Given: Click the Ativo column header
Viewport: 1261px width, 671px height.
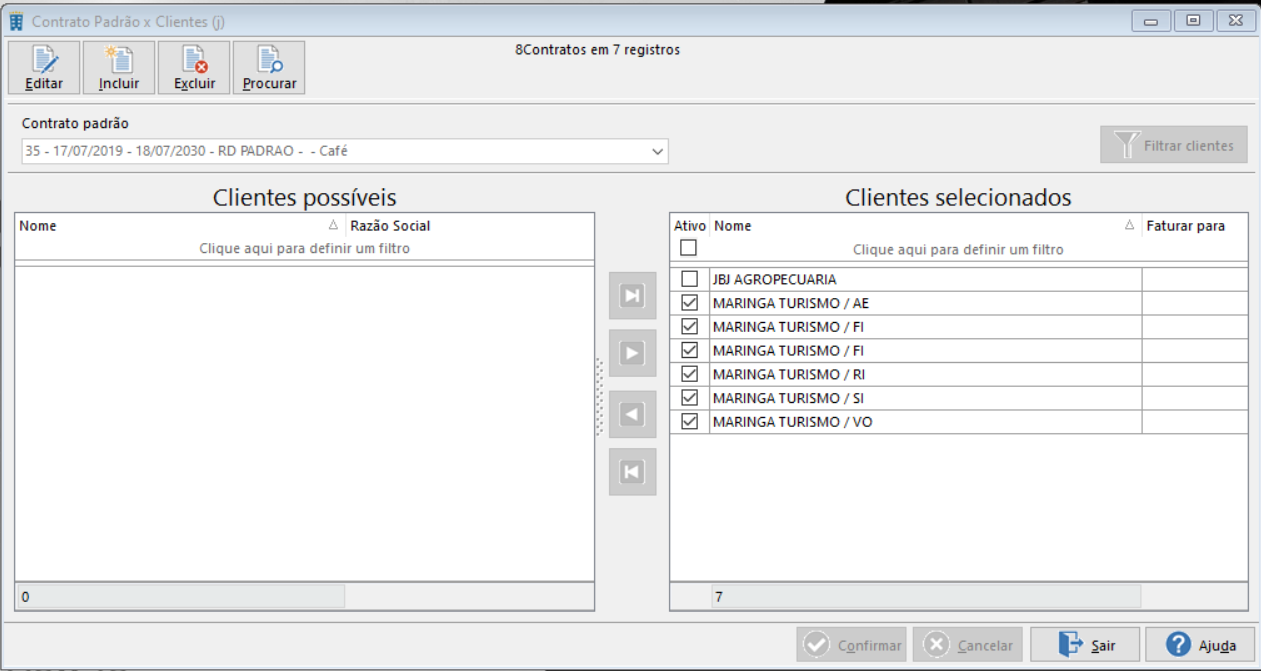Looking at the screenshot, I should (690, 226).
